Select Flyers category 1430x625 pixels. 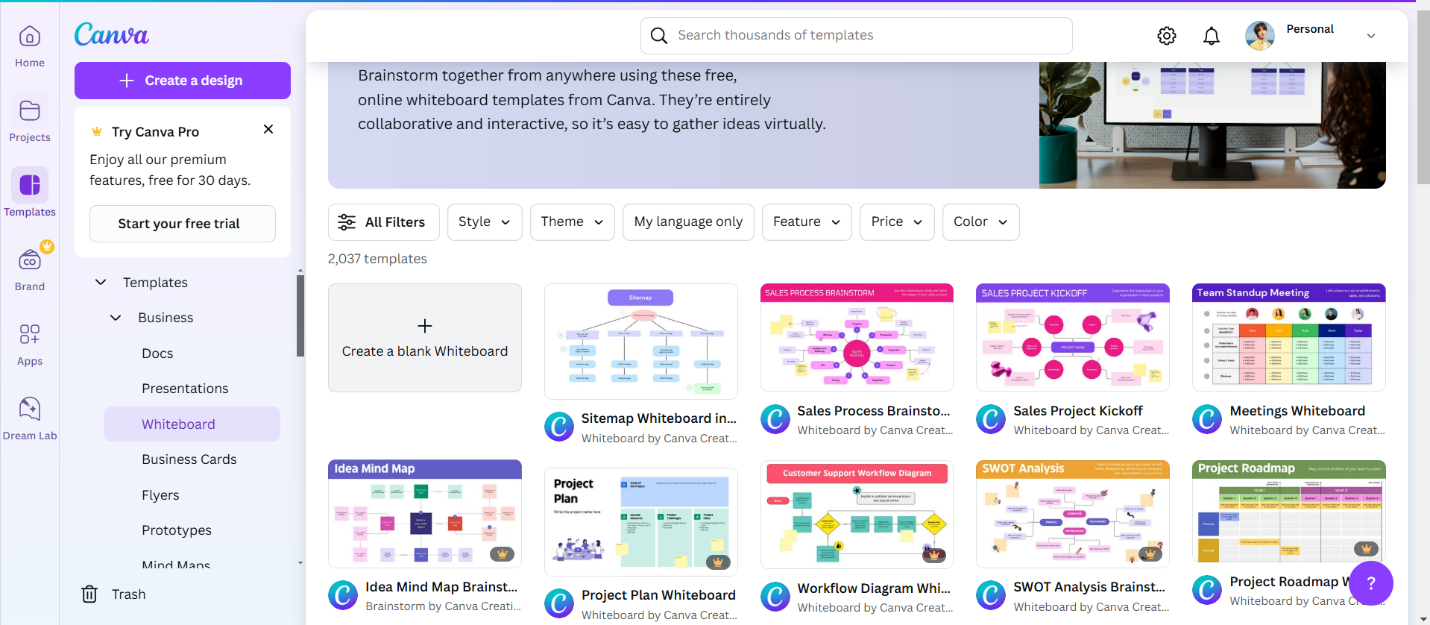160,495
